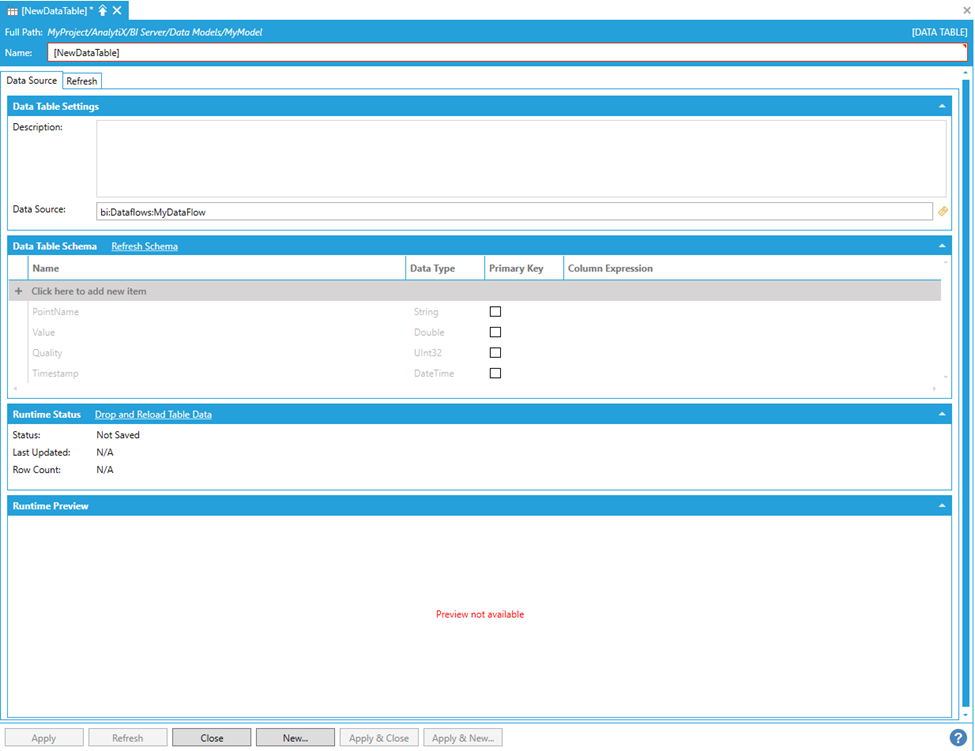Collapse the Data Table Schema section
This screenshot has height=751, width=975.
click(x=941, y=246)
